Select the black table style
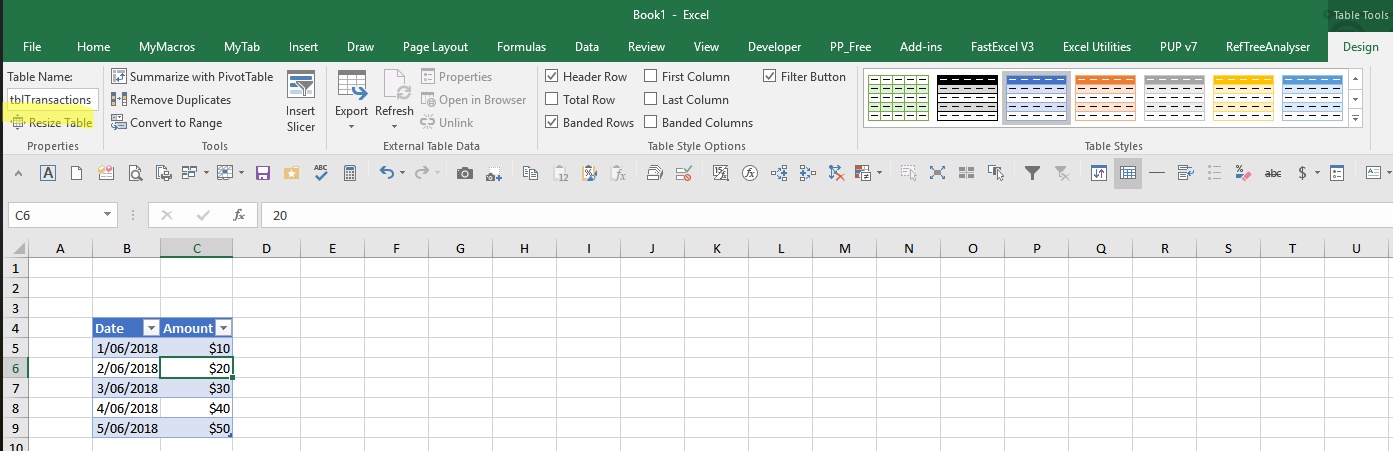 point(967,97)
